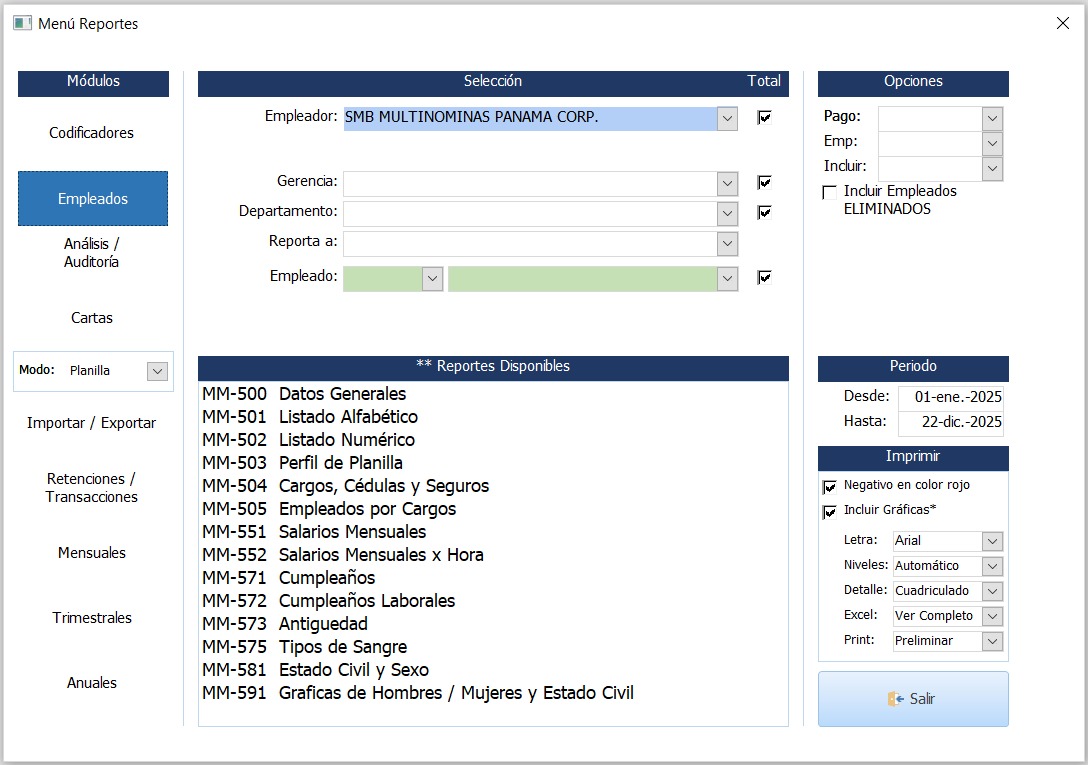This screenshot has width=1088, height=765.
Task: Disable the Incluir Gráficas checkbox
Action: coord(829,512)
